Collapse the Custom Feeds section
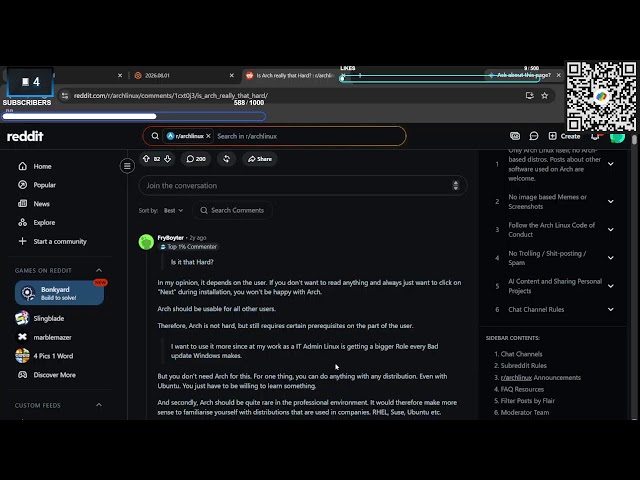 (x=99, y=405)
